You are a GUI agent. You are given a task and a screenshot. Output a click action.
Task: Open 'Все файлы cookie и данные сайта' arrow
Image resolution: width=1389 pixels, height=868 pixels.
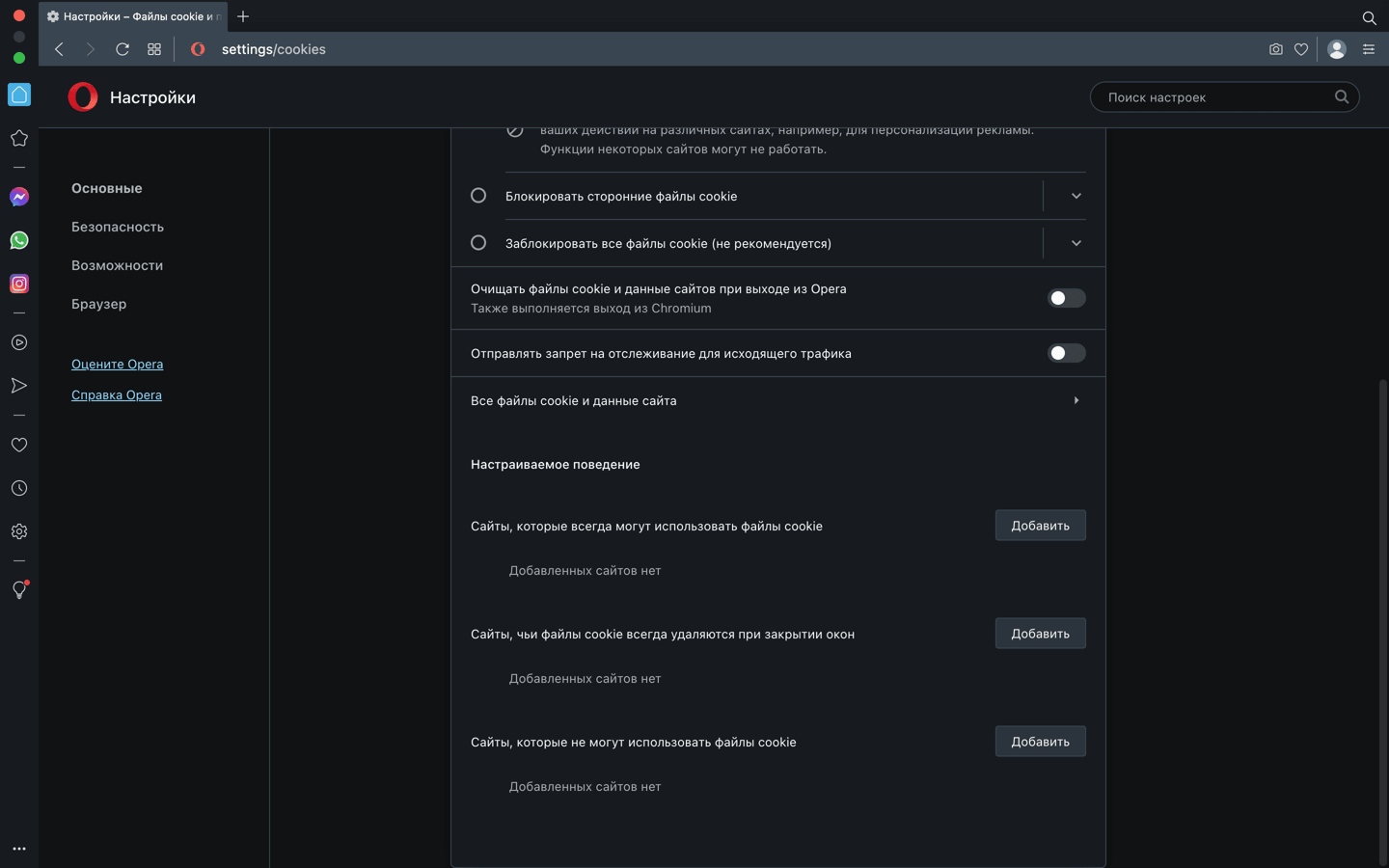coord(1076,400)
